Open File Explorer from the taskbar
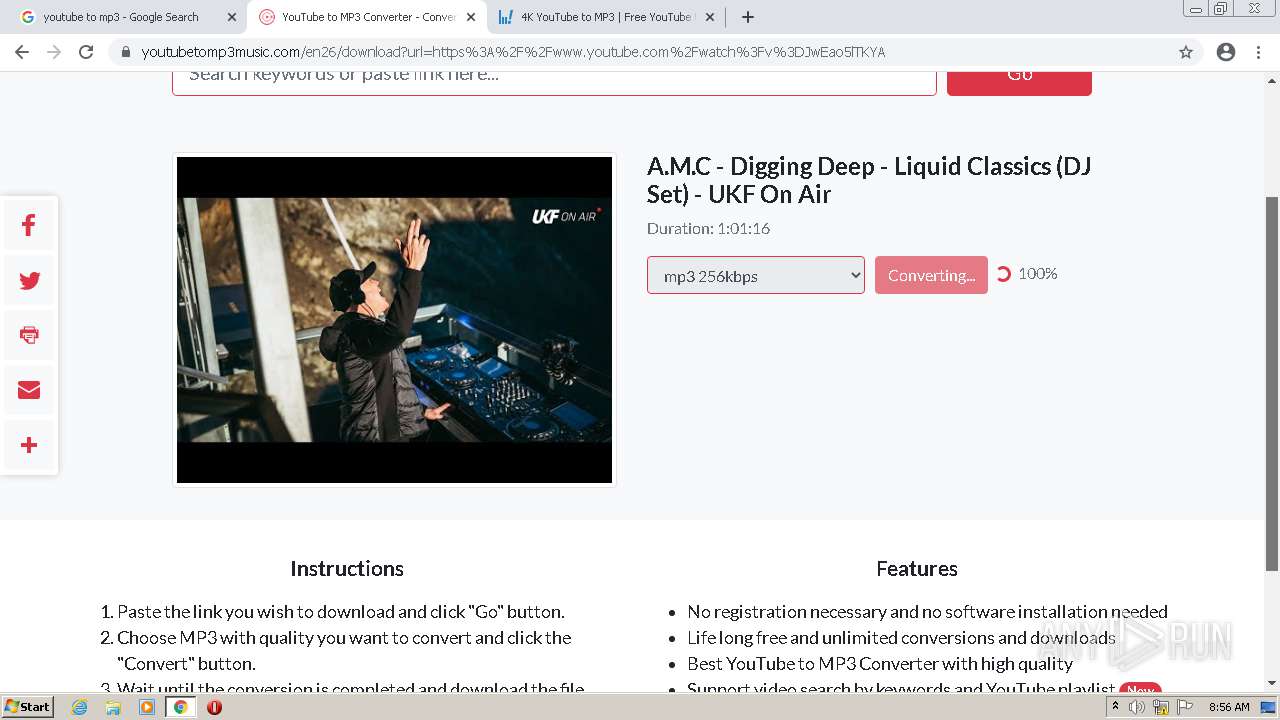 113,707
